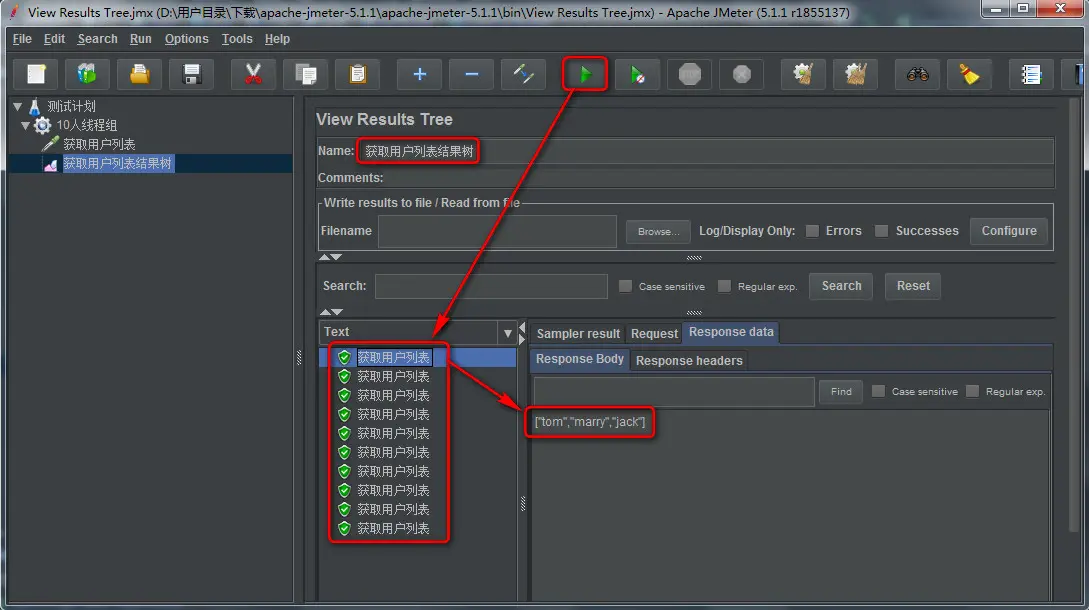Viewport: 1089px width, 610px height.
Task: Click the sampler icon beside 获取用户列表 in tree
Action: point(51,144)
